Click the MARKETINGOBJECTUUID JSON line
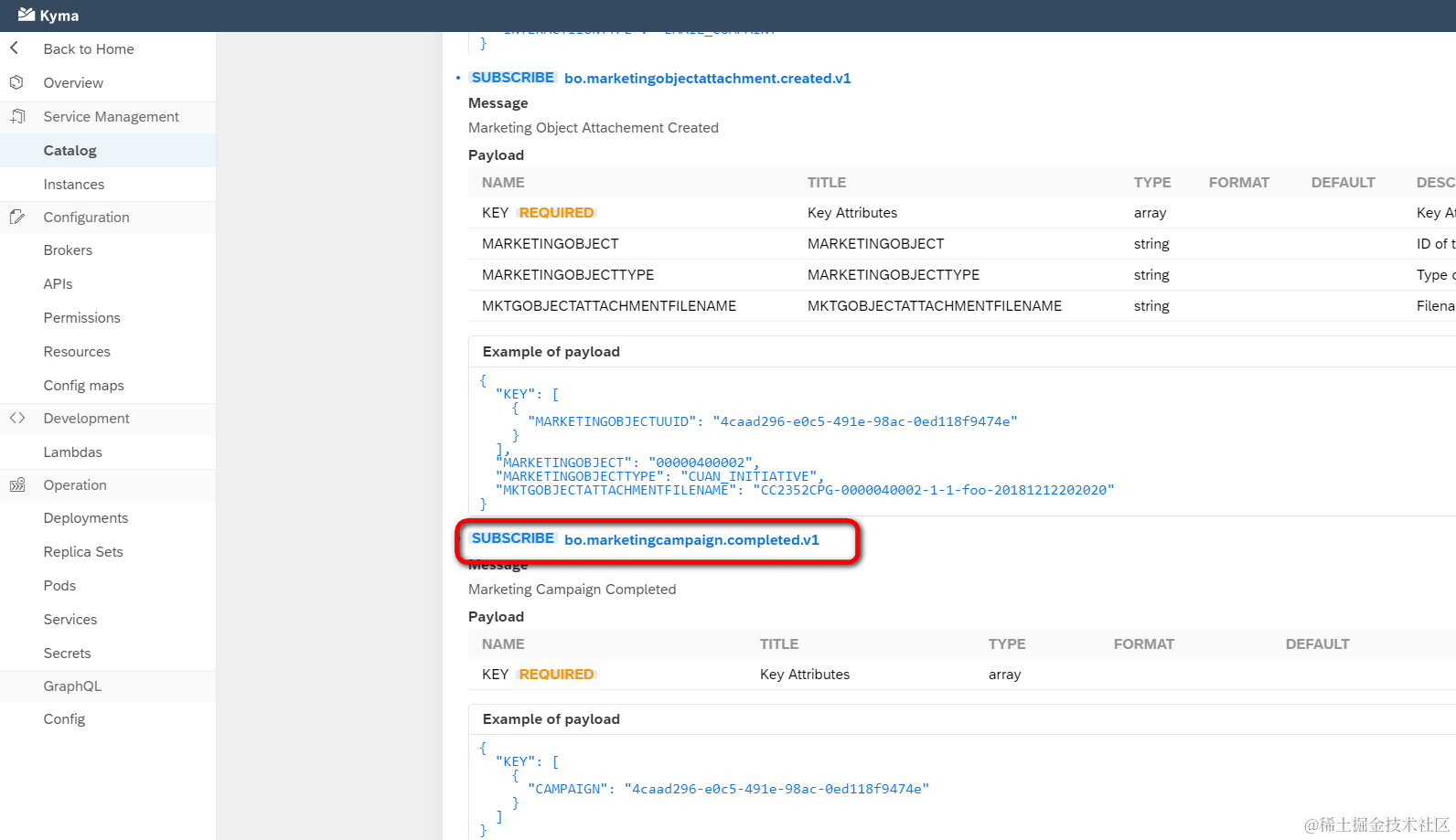 click(x=773, y=421)
